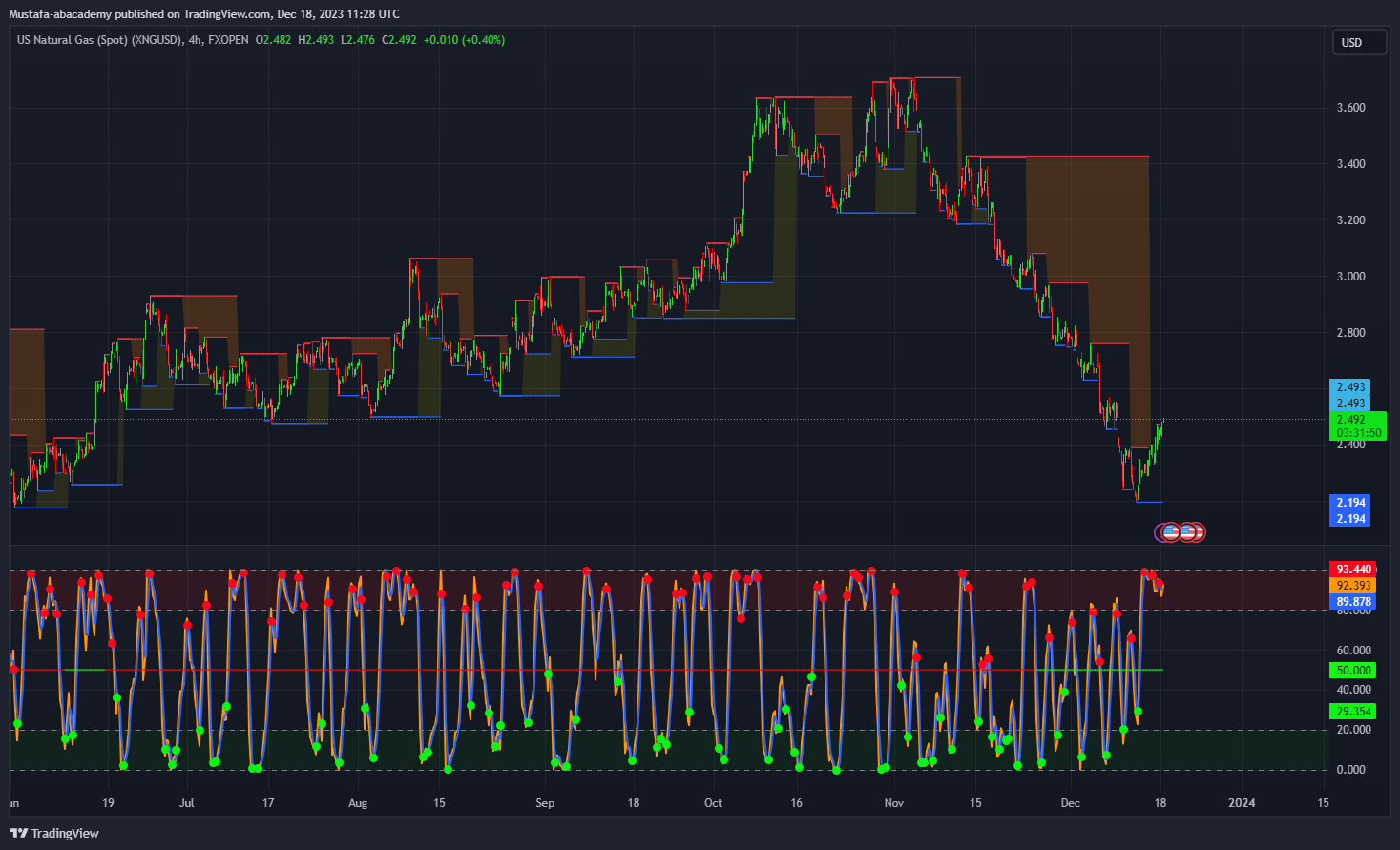
Task: Click the 3.600 level on the price axis
Action: click(1350, 108)
